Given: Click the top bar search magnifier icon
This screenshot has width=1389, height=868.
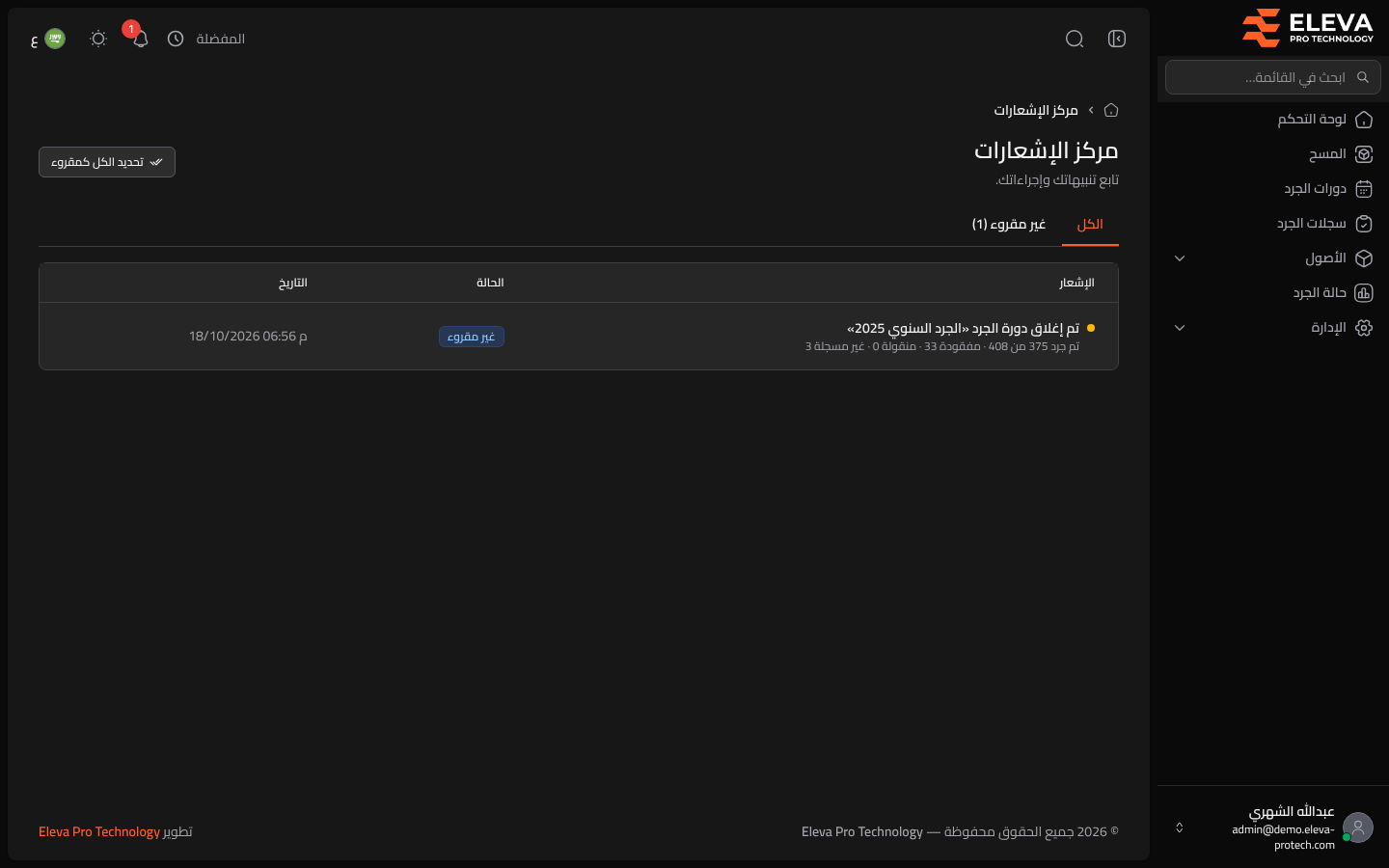Looking at the screenshot, I should (x=1075, y=39).
